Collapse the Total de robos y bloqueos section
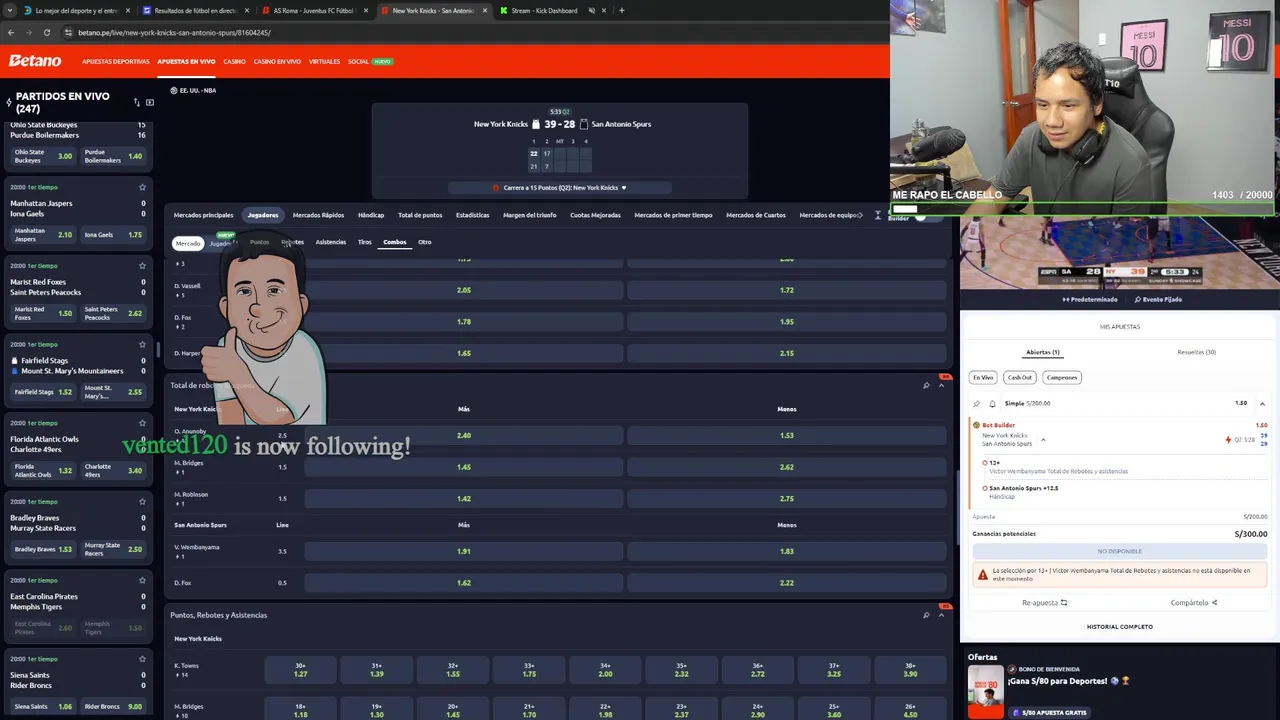Image resolution: width=1280 pixels, height=720 pixels. (x=941, y=385)
